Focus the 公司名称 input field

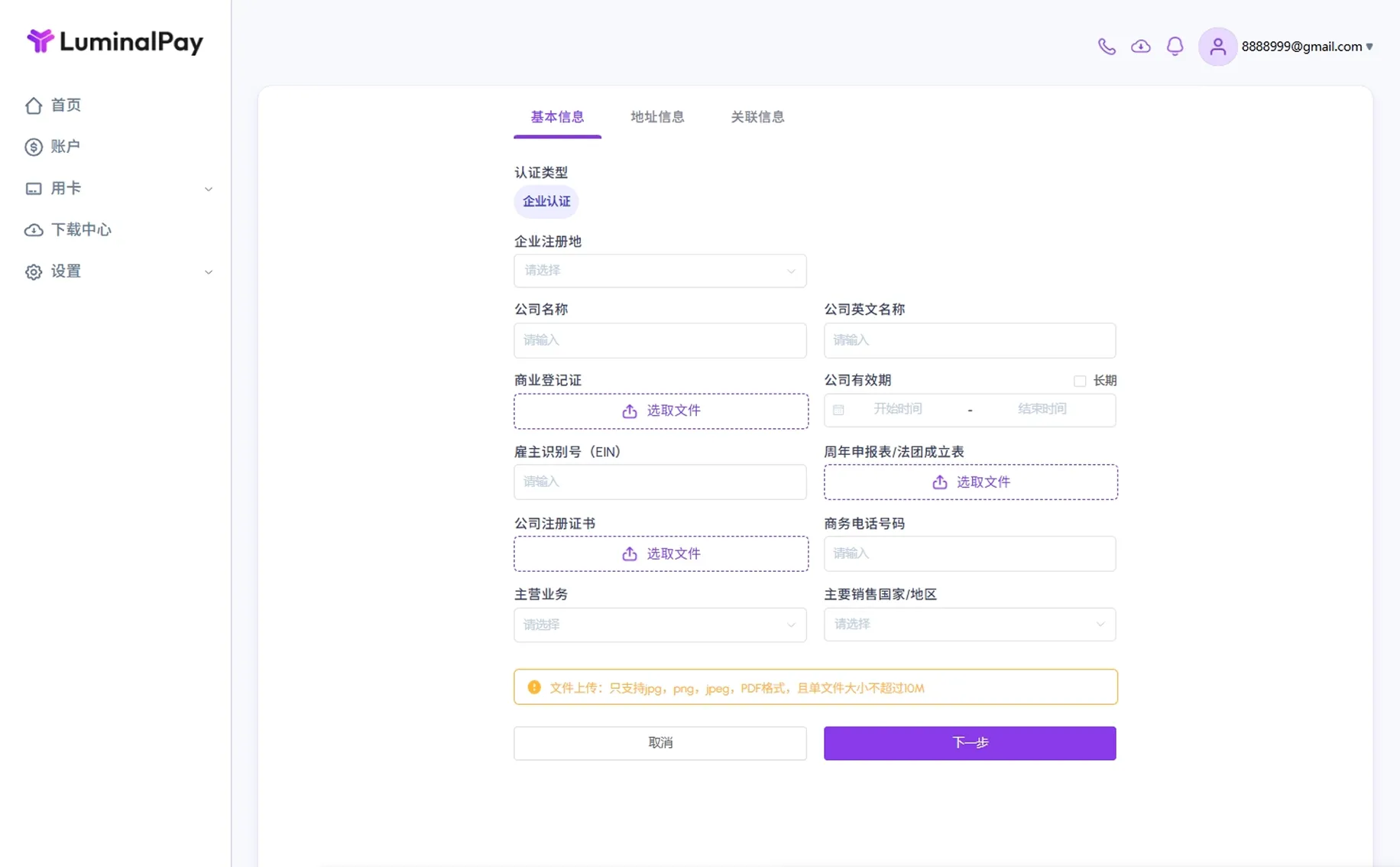660,340
